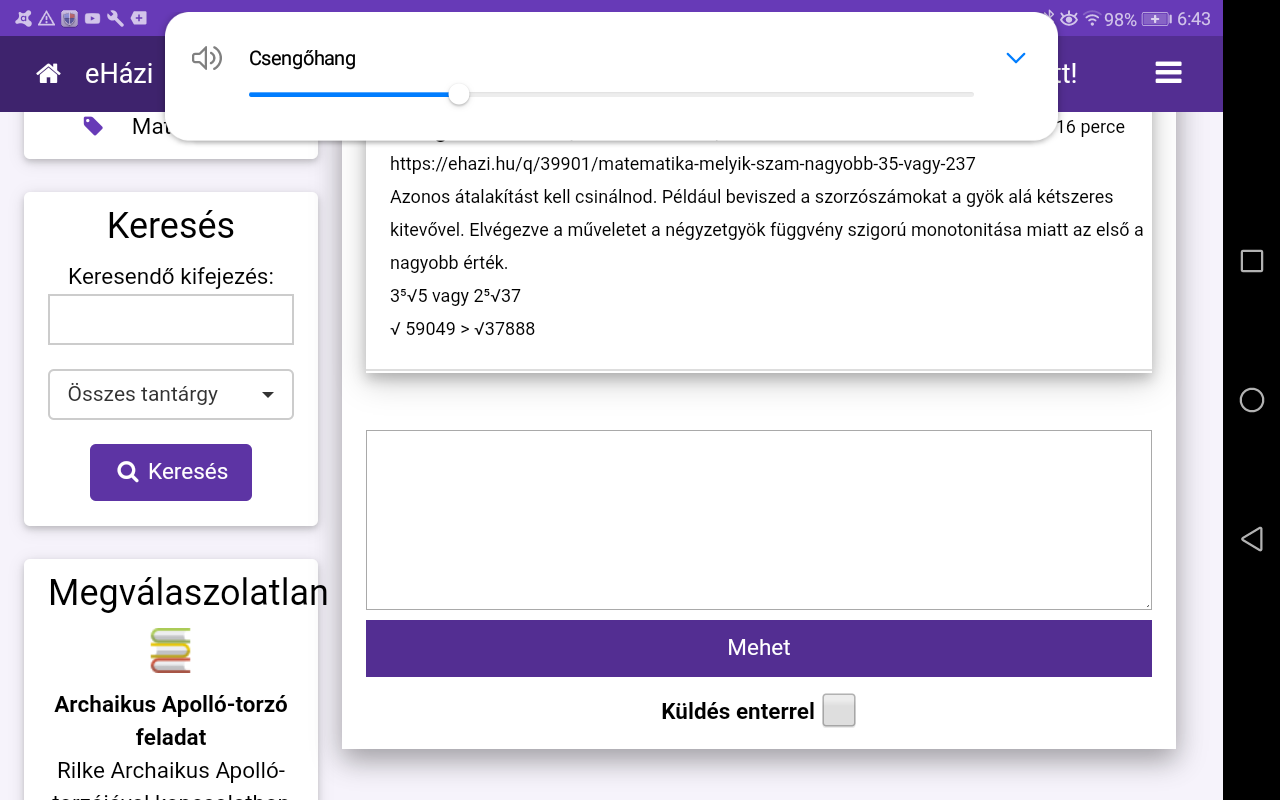The width and height of the screenshot is (1280, 800).
Task: Open the hamburger menu icon
Action: pos(1168,73)
